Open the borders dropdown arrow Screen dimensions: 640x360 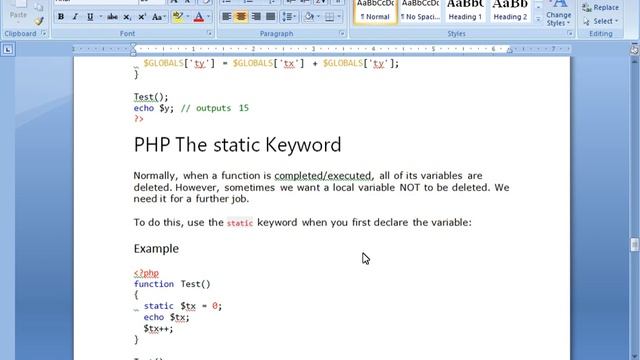[x=339, y=17]
